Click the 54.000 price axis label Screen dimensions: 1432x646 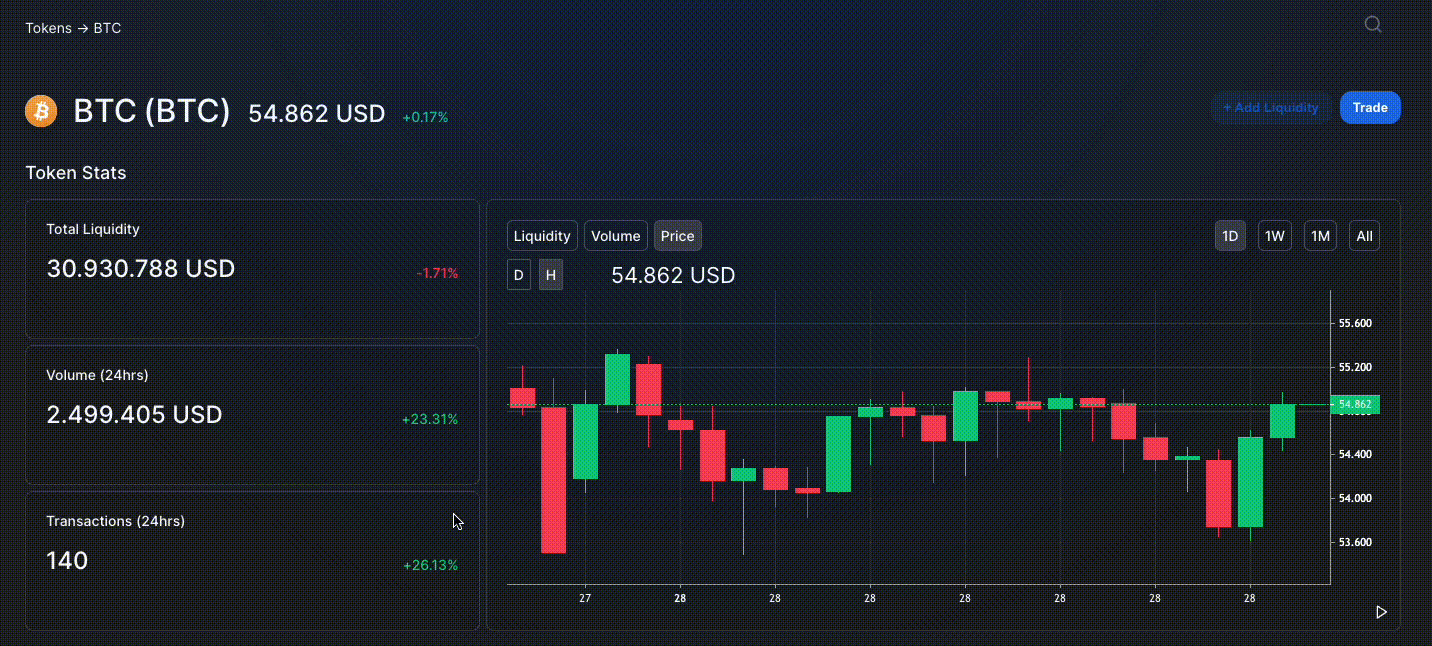pos(1355,498)
